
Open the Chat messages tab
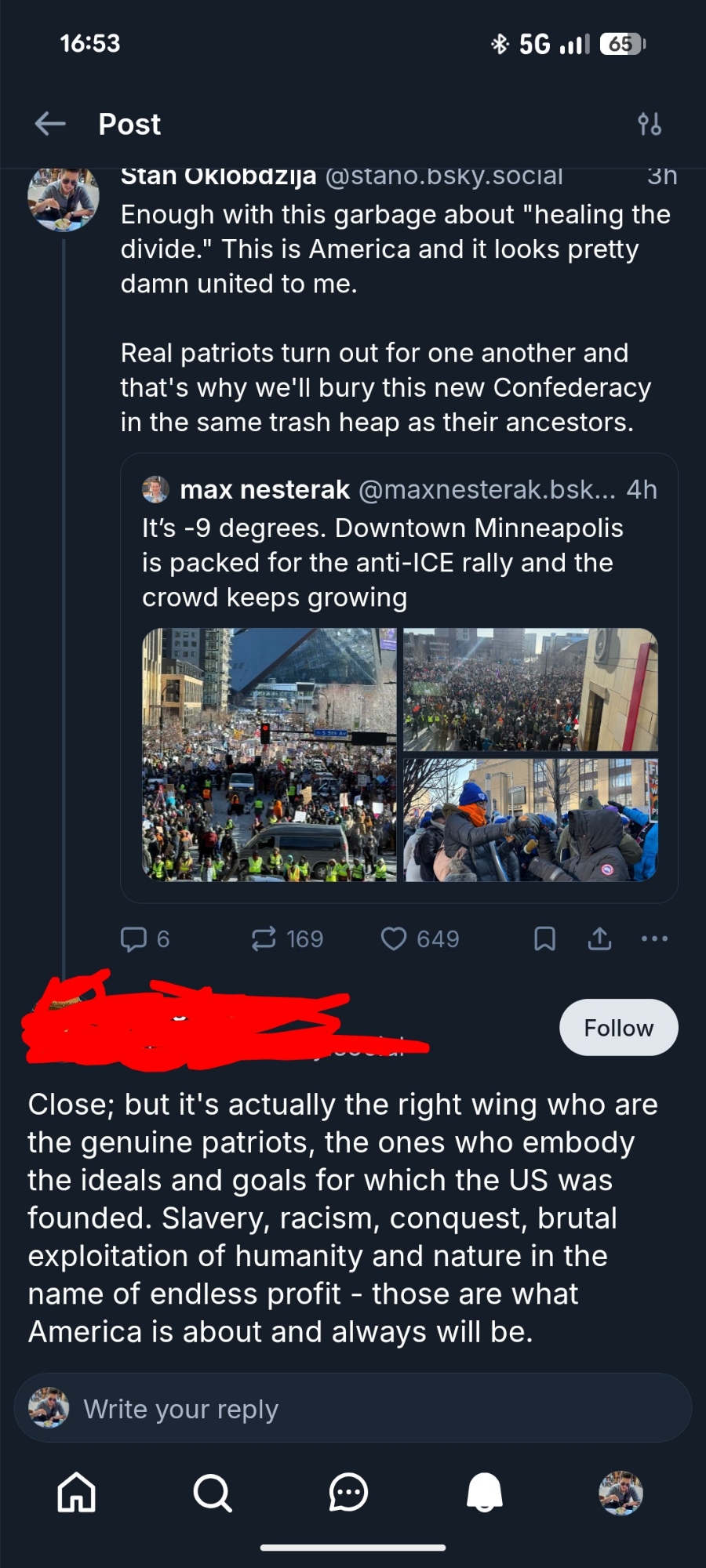pyautogui.click(x=348, y=1492)
